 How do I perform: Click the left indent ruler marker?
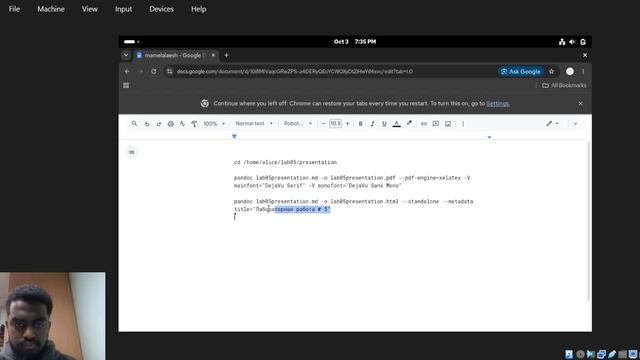234,136
